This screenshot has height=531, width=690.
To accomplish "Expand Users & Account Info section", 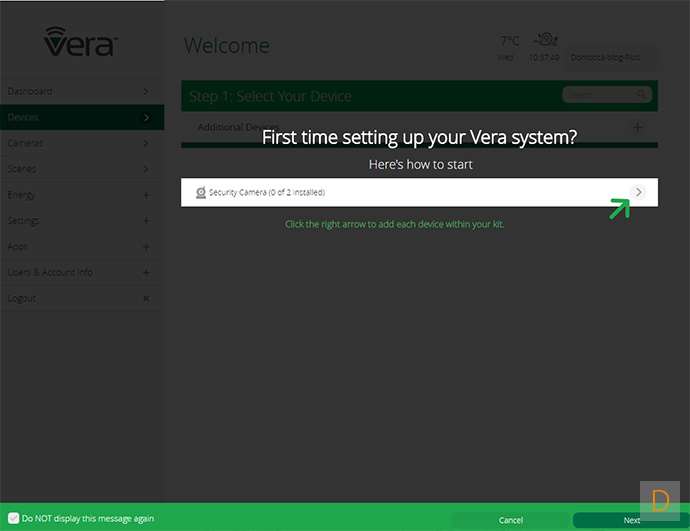I will pos(146,272).
